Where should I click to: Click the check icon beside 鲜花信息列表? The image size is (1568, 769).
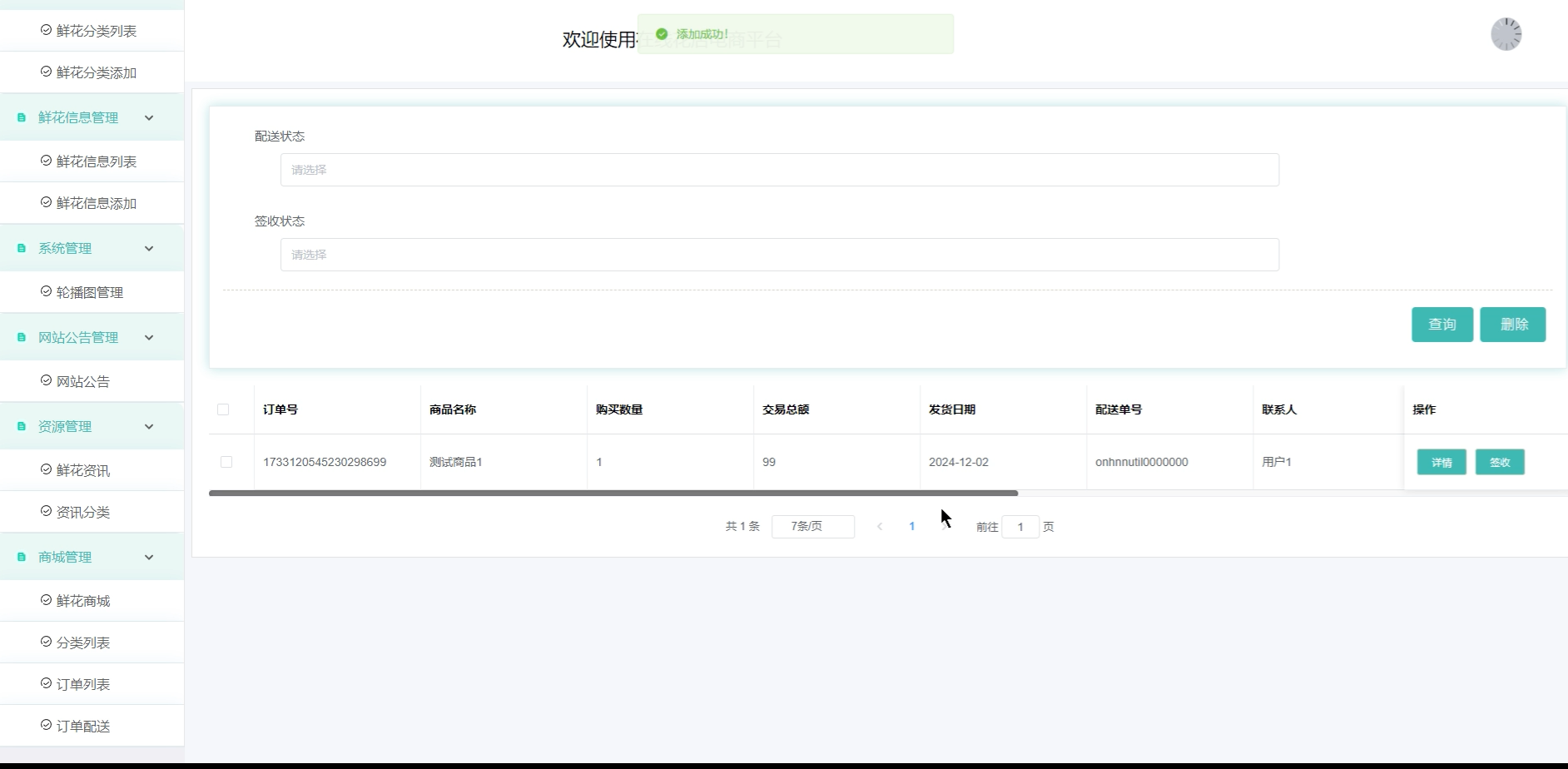coord(46,161)
